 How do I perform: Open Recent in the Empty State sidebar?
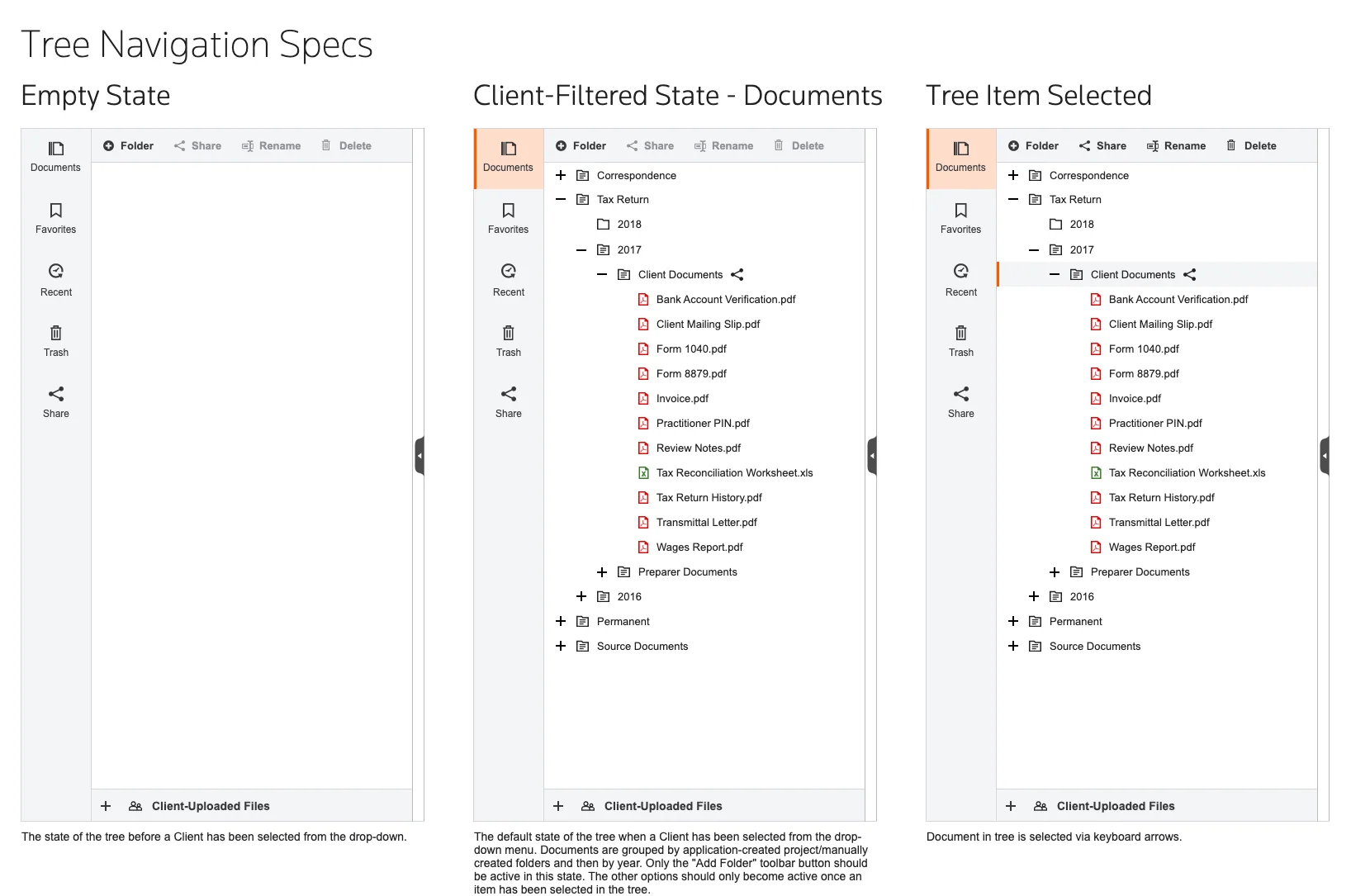click(55, 281)
